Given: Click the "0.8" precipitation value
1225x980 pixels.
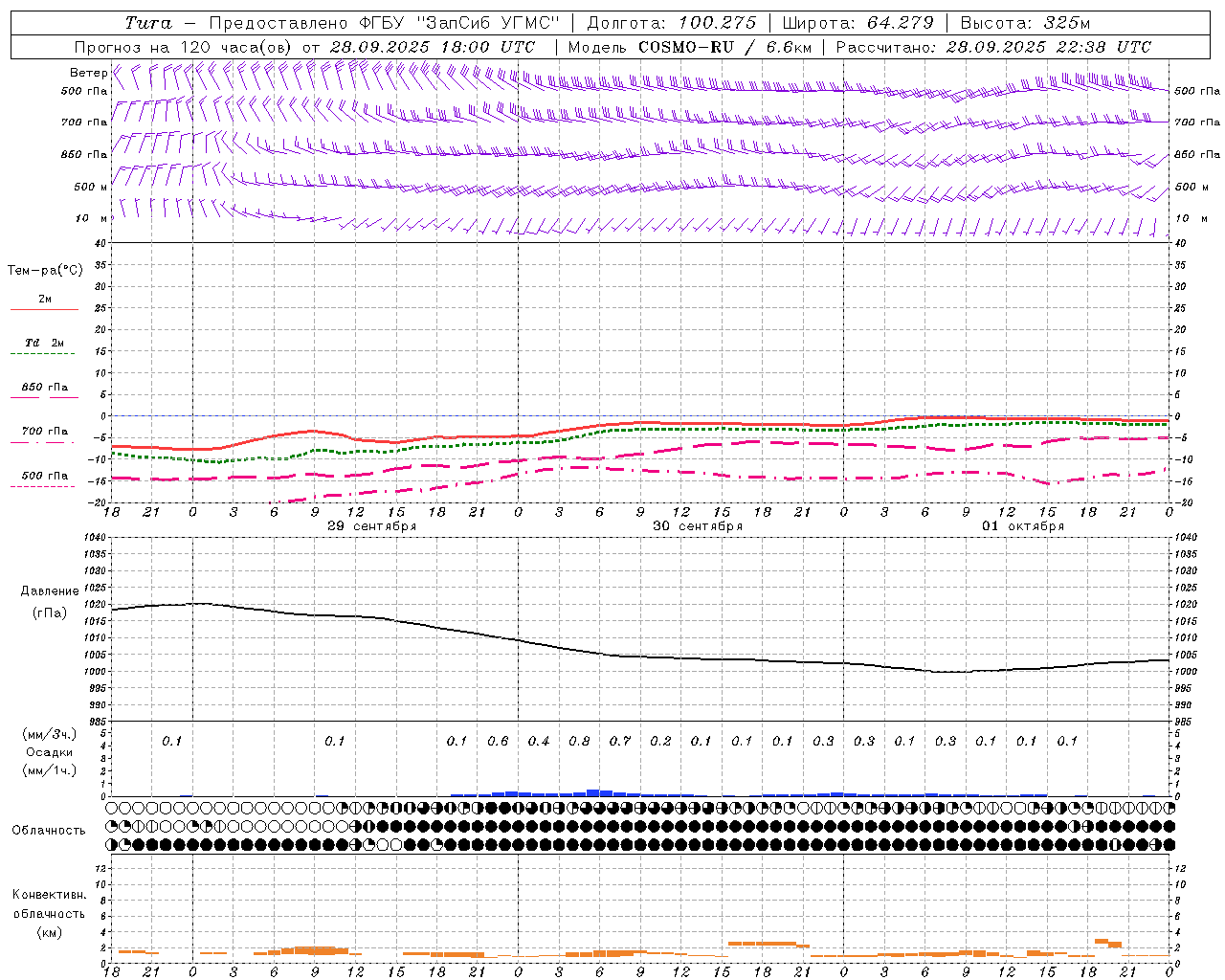Looking at the screenshot, I should point(579,741).
